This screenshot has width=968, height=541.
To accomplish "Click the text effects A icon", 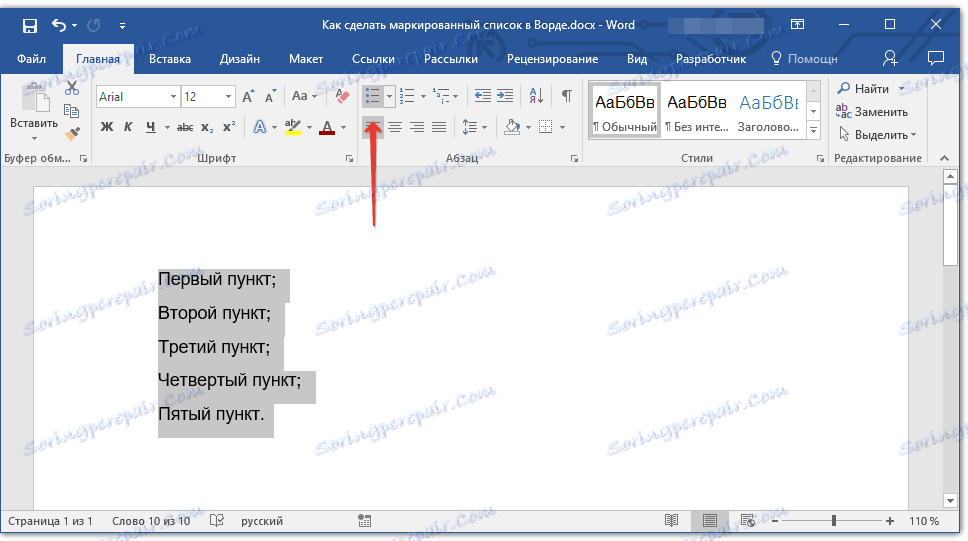I will pyautogui.click(x=260, y=127).
